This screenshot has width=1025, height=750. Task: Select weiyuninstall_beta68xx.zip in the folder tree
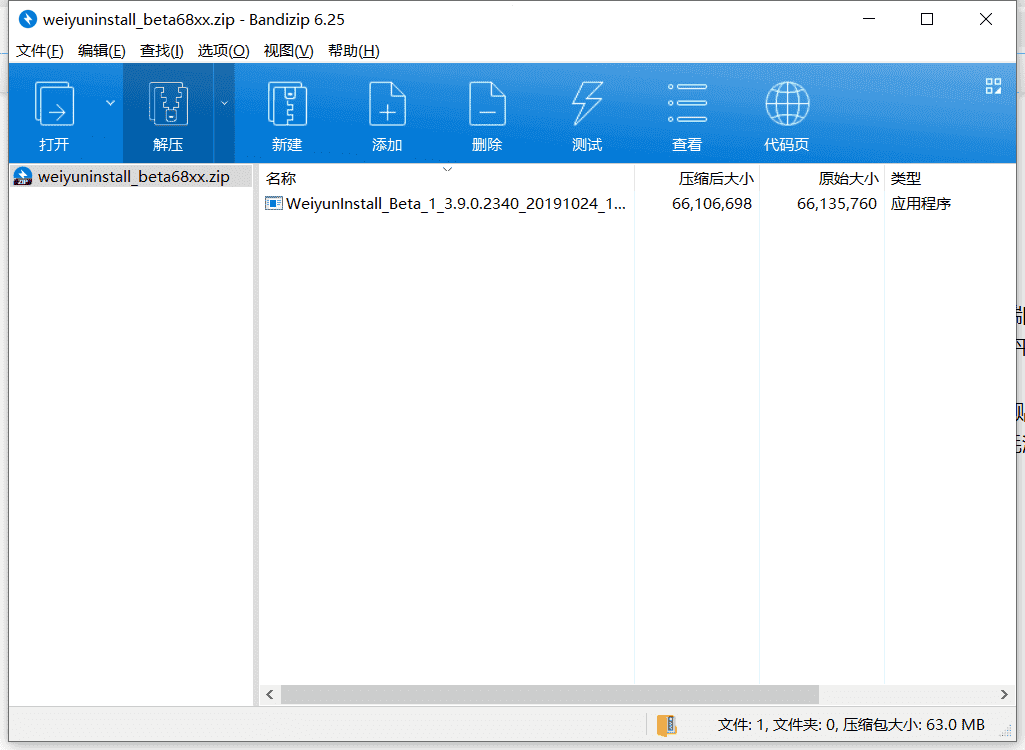134,177
